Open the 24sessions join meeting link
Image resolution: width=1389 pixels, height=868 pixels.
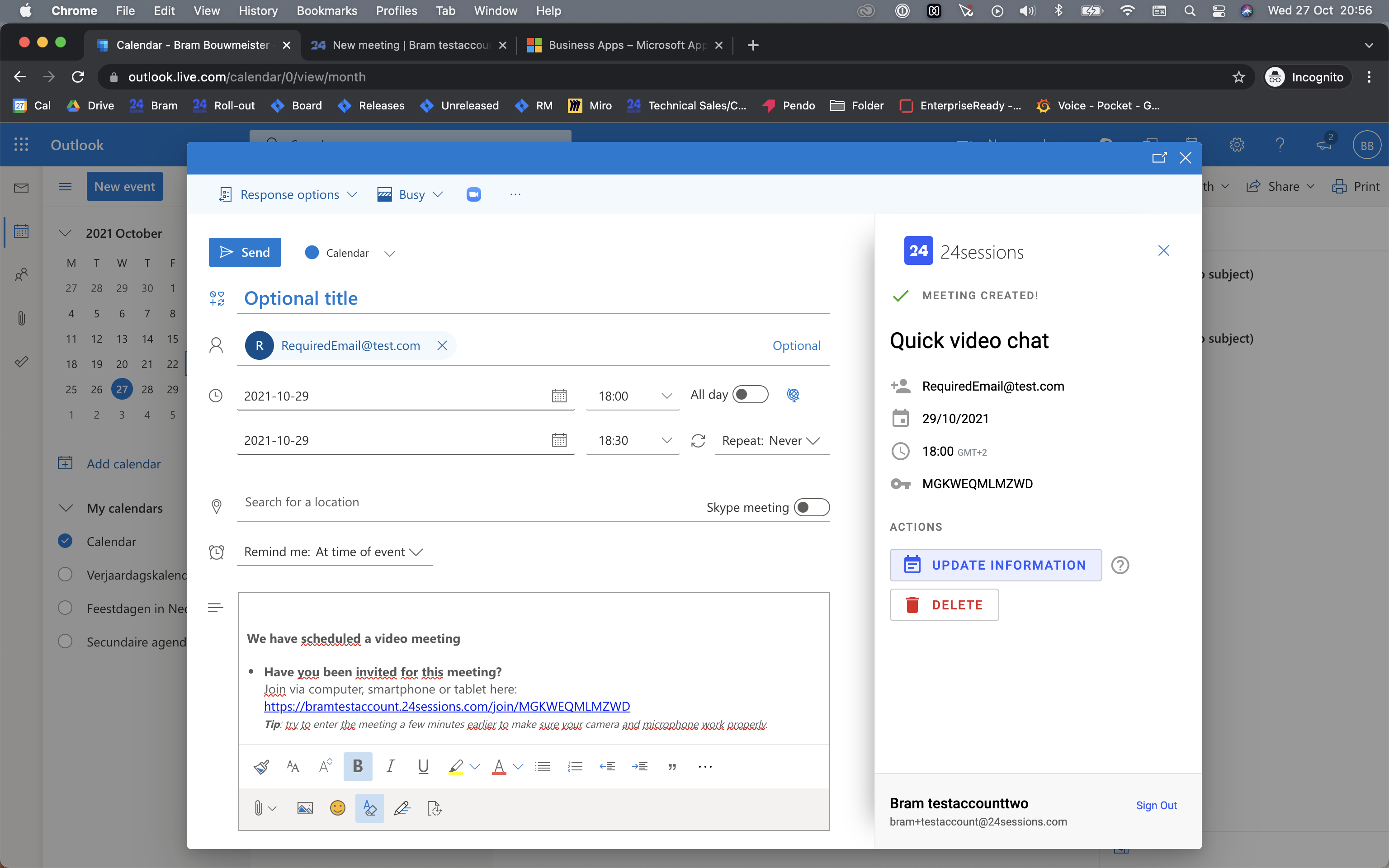tap(447, 706)
